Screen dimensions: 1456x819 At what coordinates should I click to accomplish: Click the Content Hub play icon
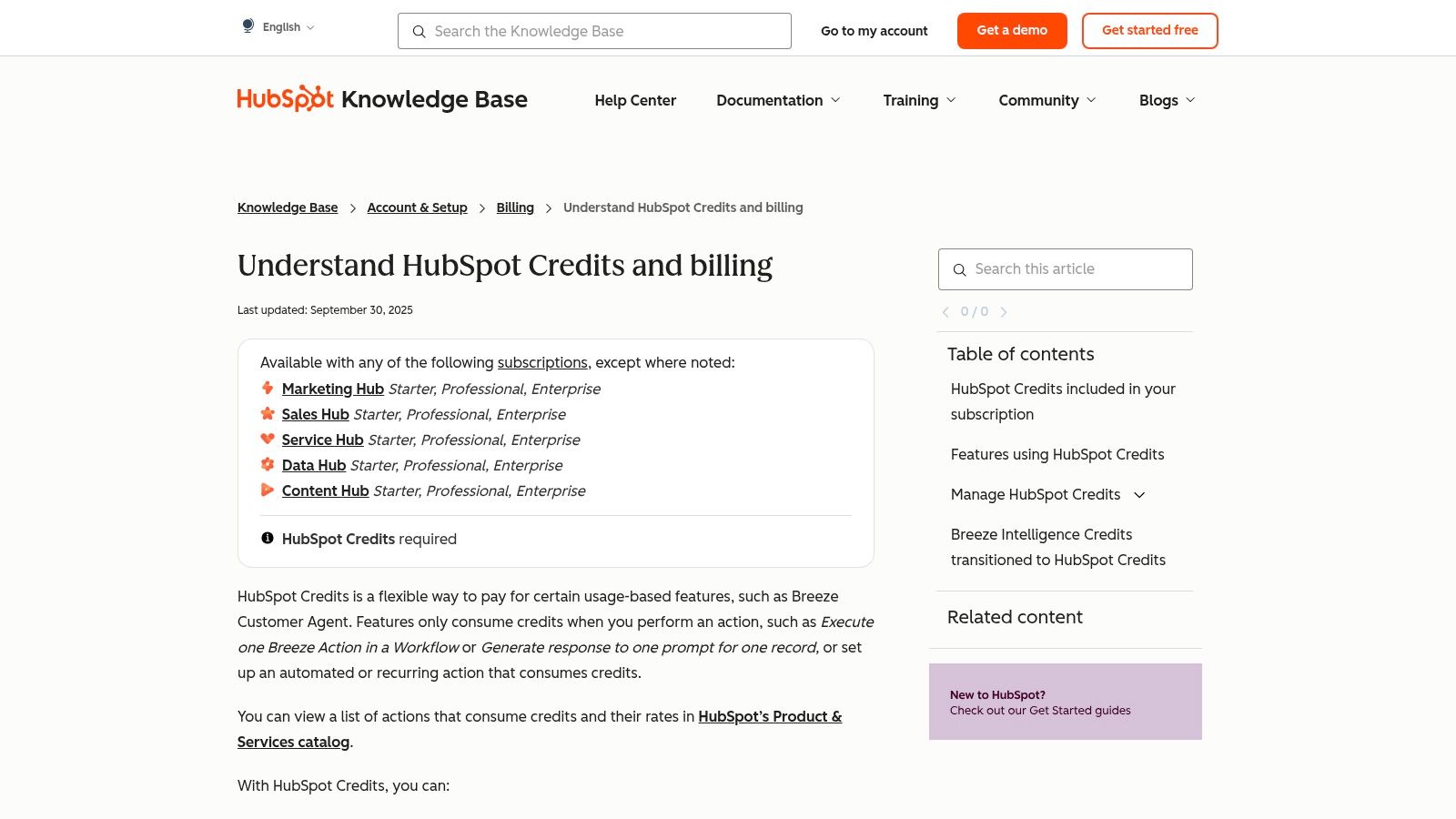[268, 490]
